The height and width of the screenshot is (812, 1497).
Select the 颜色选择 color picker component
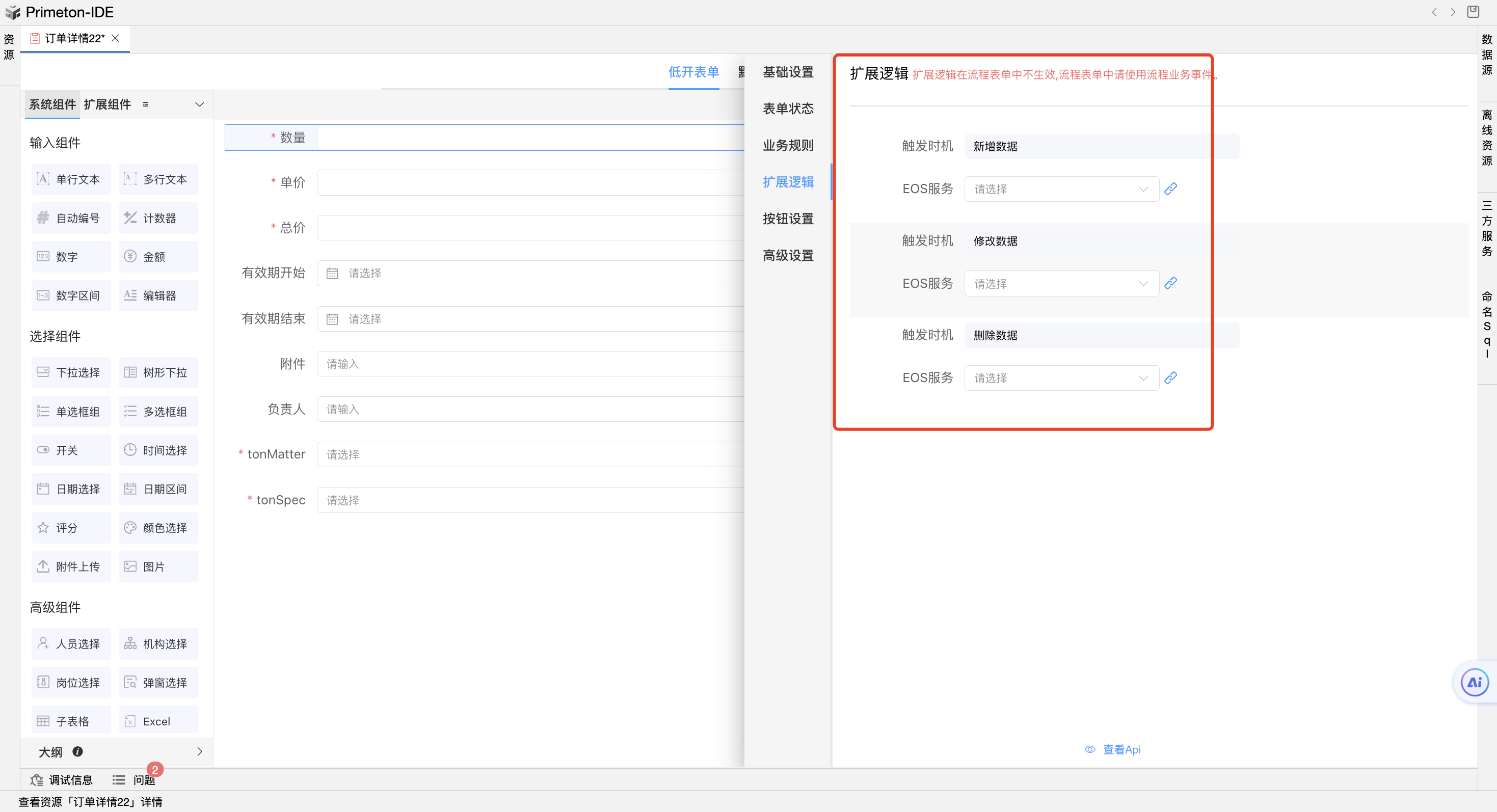pos(158,527)
